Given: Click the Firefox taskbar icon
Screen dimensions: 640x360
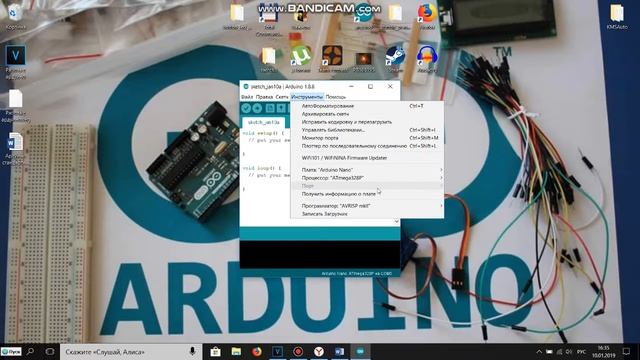Looking at the screenshot, I should click(256, 351).
